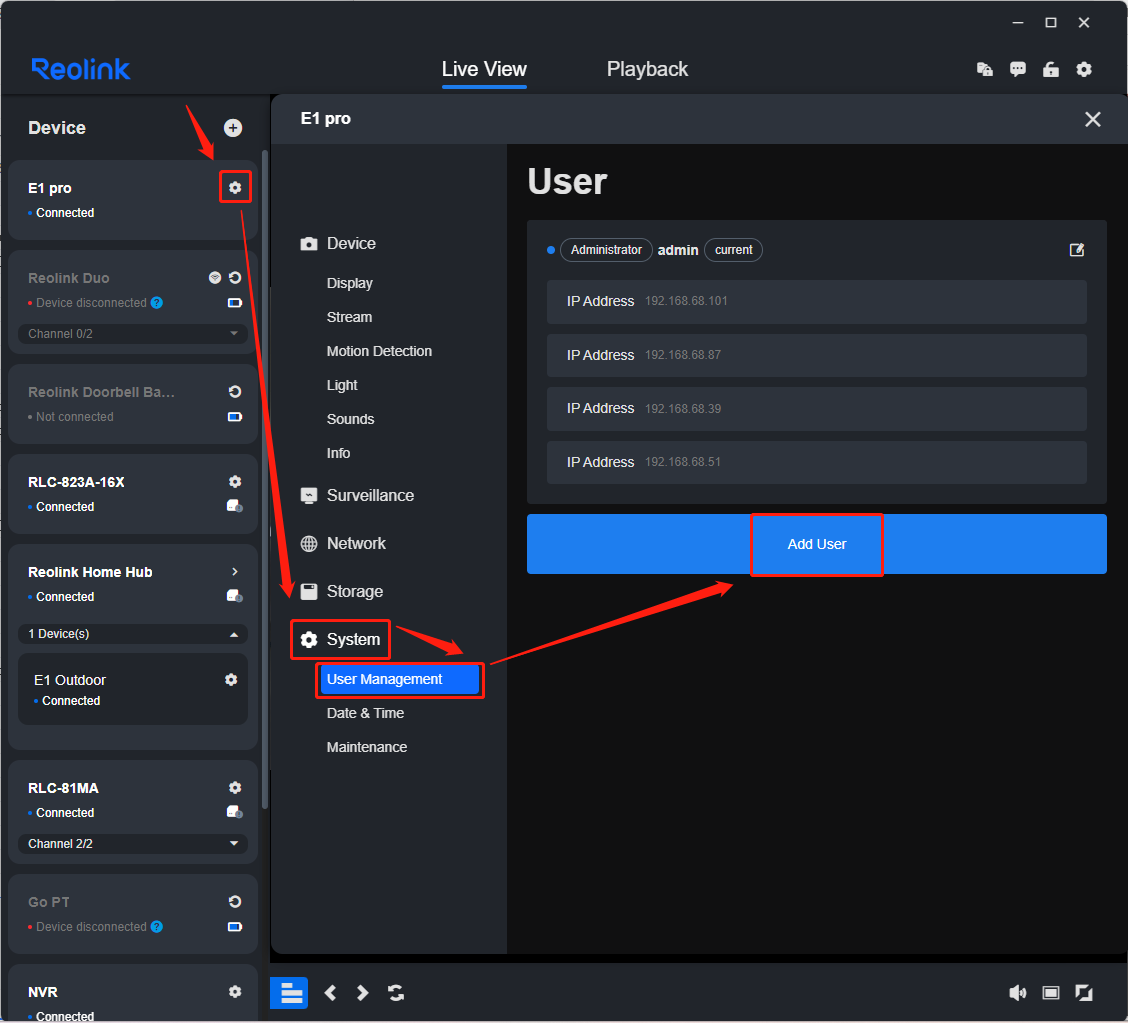Image resolution: width=1128 pixels, height=1023 pixels.
Task: Collapse the System settings section
Action: [x=340, y=640]
